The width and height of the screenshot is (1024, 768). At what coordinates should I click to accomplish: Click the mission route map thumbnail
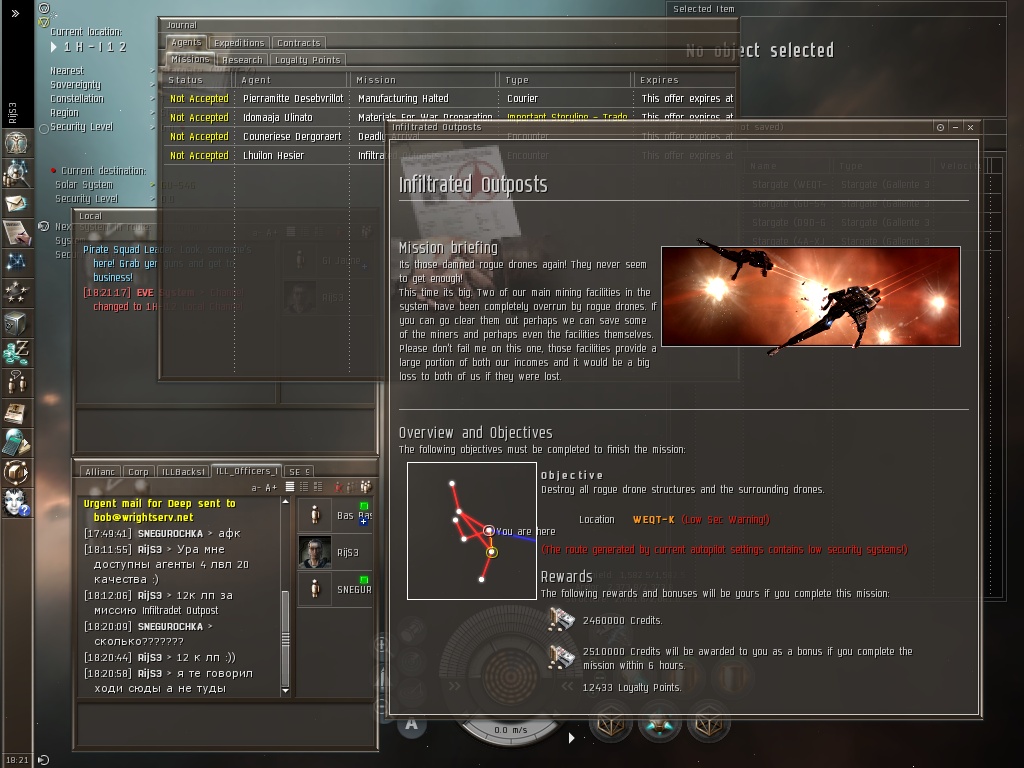pos(472,531)
